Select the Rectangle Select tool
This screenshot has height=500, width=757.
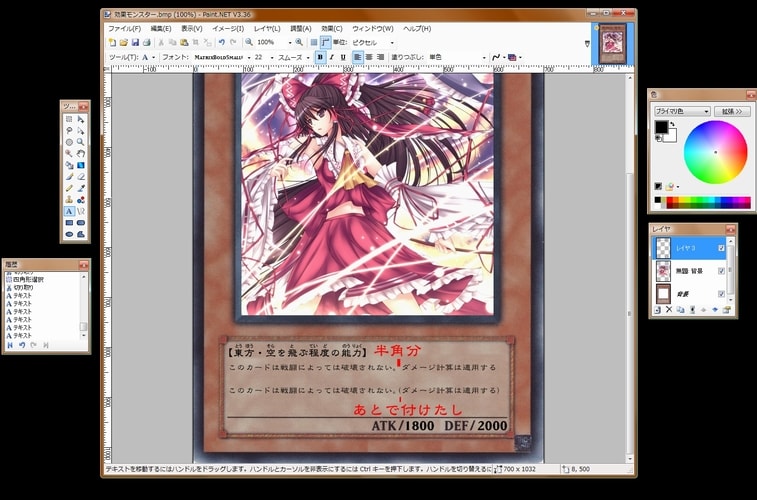(x=69, y=119)
